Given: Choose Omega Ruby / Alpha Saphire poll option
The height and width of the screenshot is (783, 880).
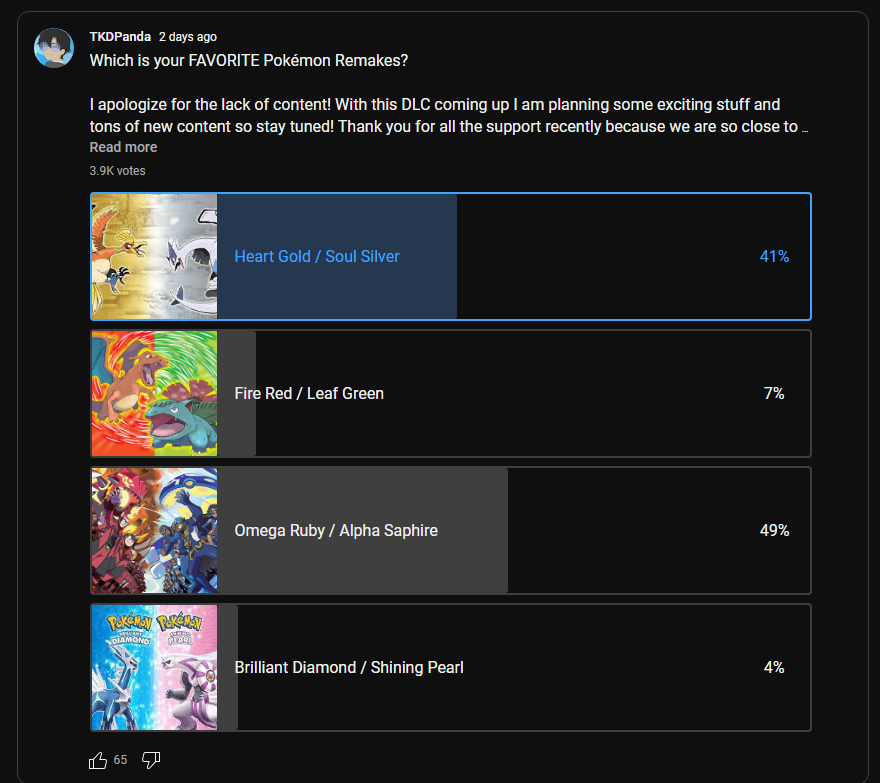Looking at the screenshot, I should [451, 530].
